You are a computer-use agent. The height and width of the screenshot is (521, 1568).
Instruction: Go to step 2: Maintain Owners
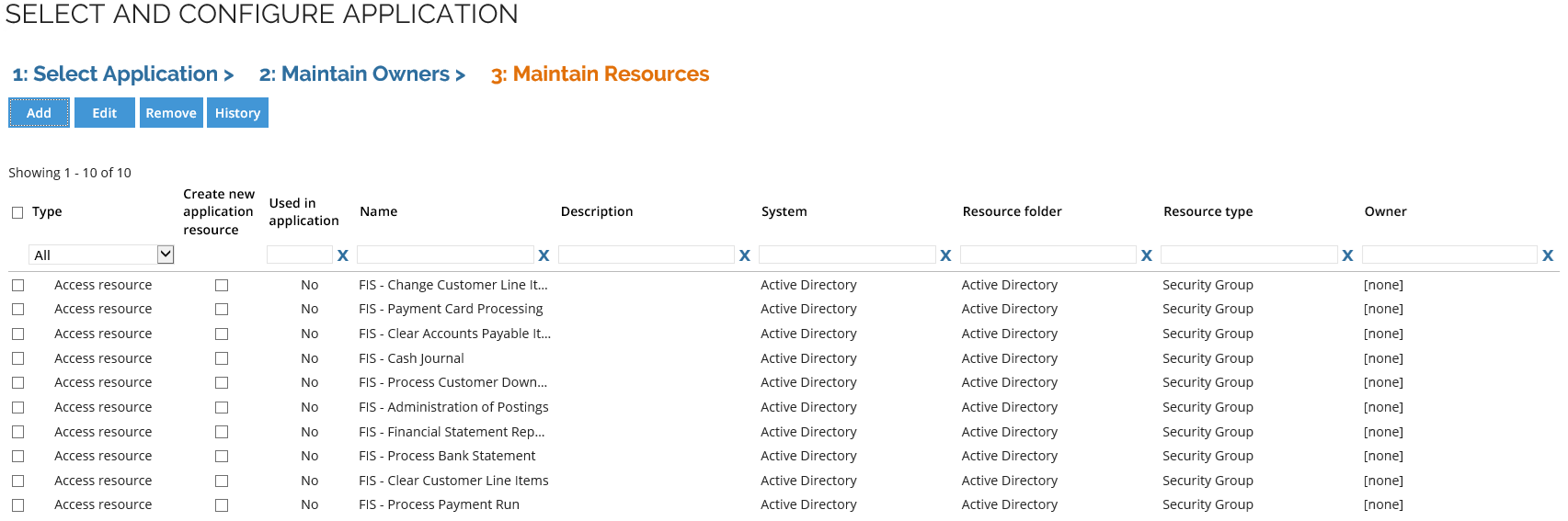point(362,74)
